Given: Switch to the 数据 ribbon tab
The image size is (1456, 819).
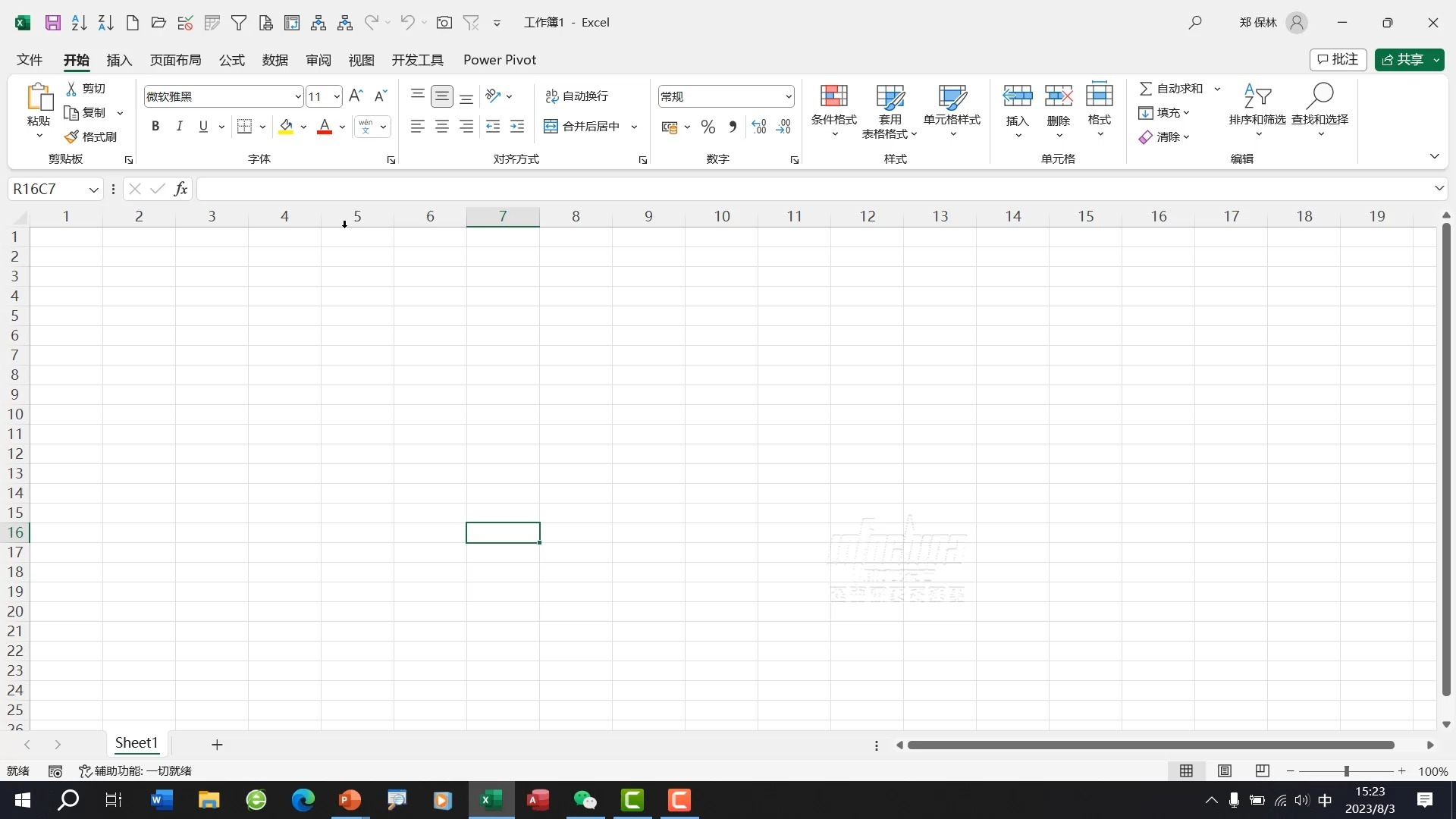Looking at the screenshot, I should pyautogui.click(x=275, y=60).
